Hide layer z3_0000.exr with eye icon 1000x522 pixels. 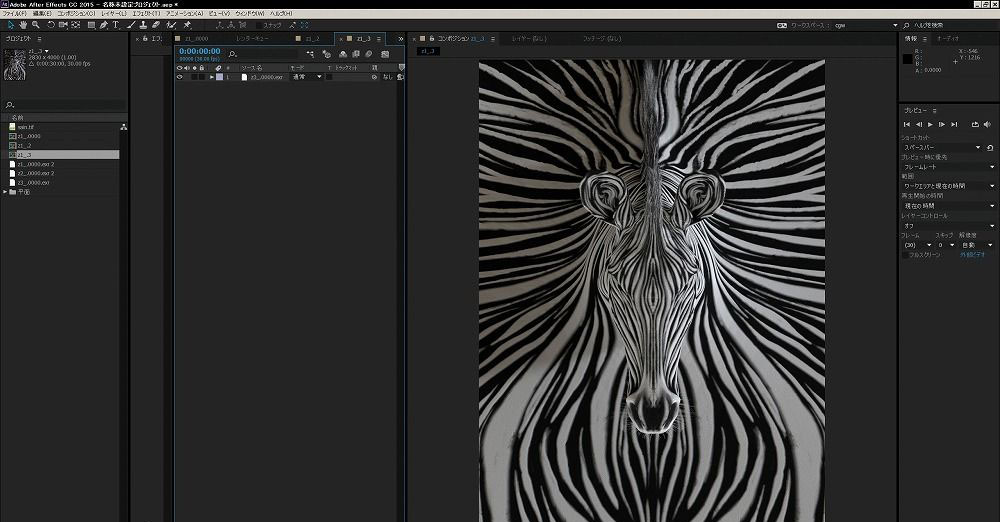click(x=180, y=76)
